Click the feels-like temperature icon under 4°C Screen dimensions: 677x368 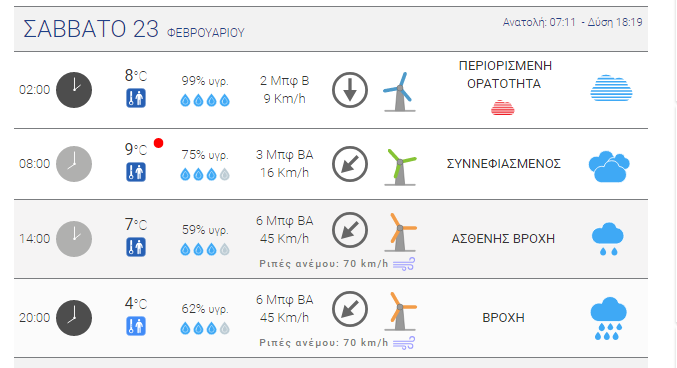click(x=136, y=326)
